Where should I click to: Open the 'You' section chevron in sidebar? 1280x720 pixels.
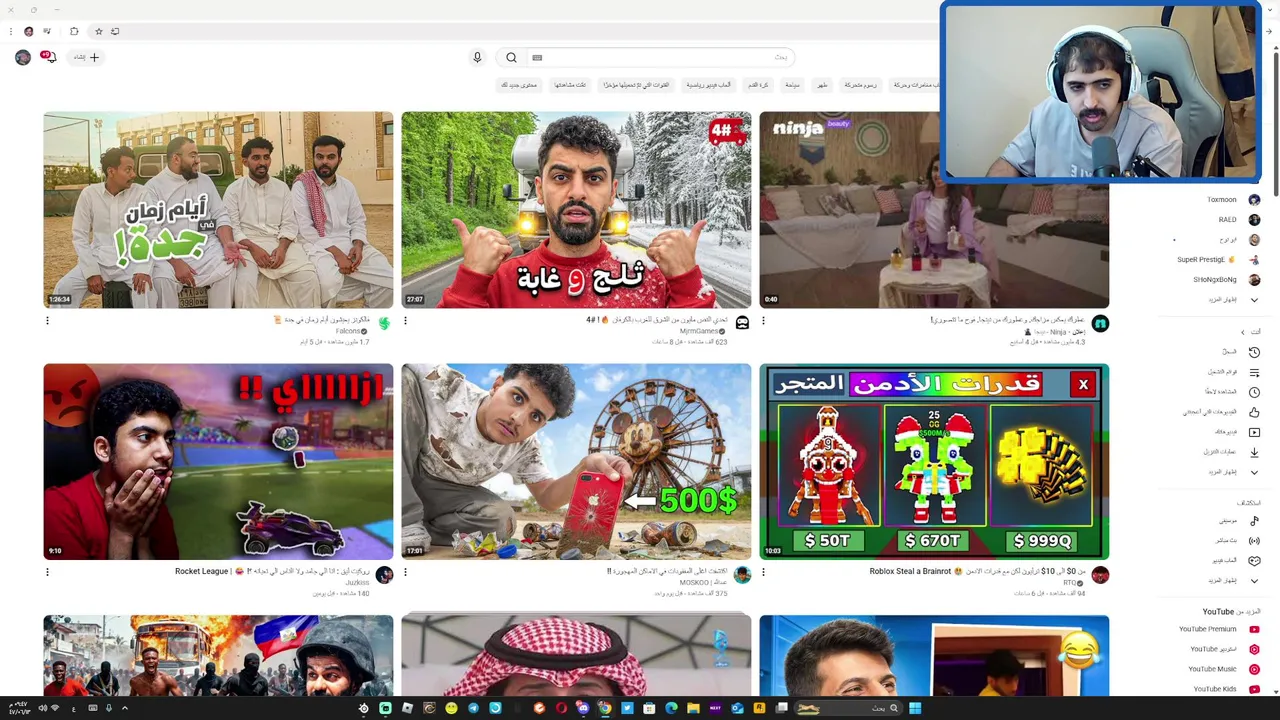point(1243,332)
